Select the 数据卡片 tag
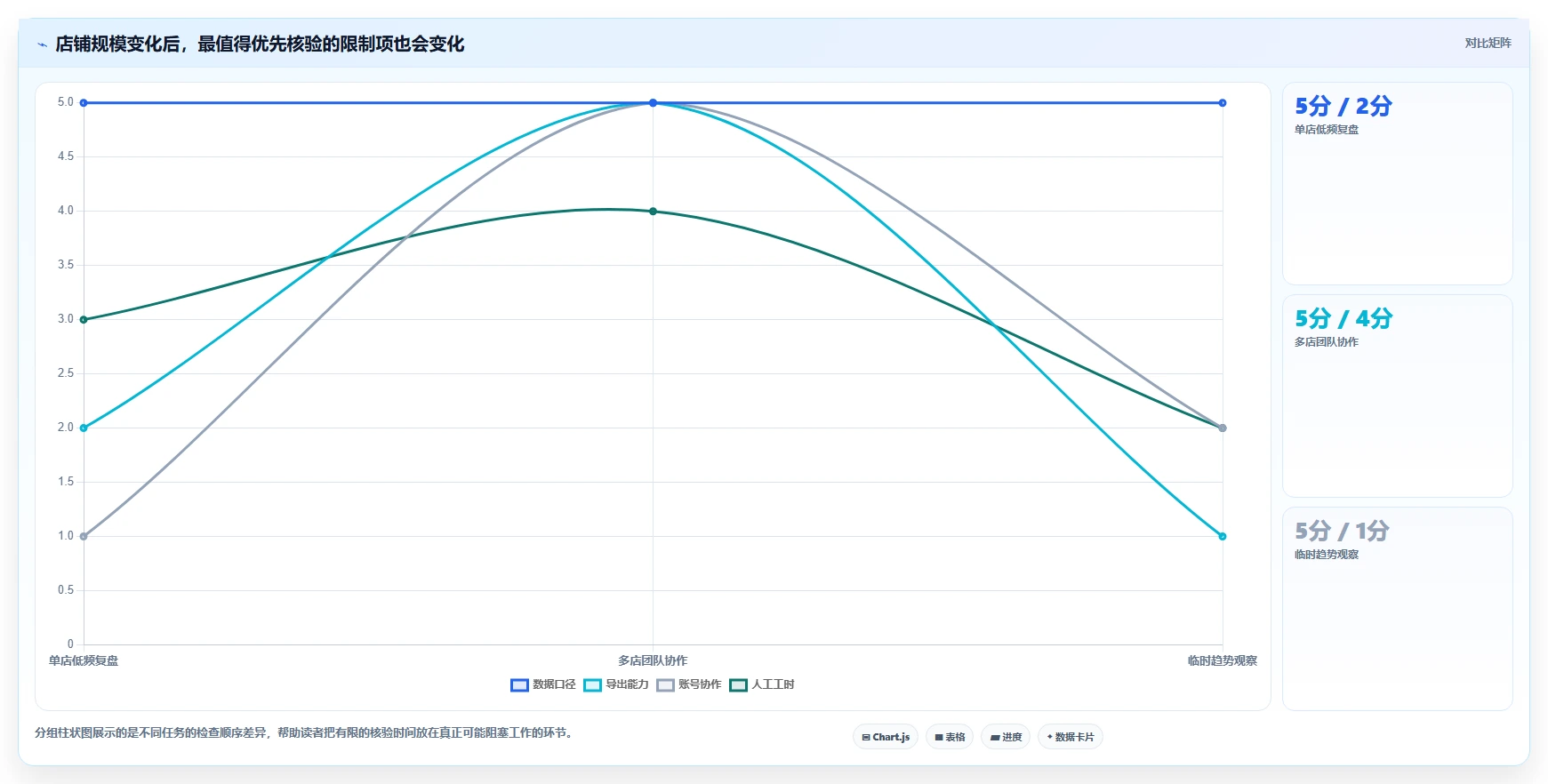 (1071, 737)
